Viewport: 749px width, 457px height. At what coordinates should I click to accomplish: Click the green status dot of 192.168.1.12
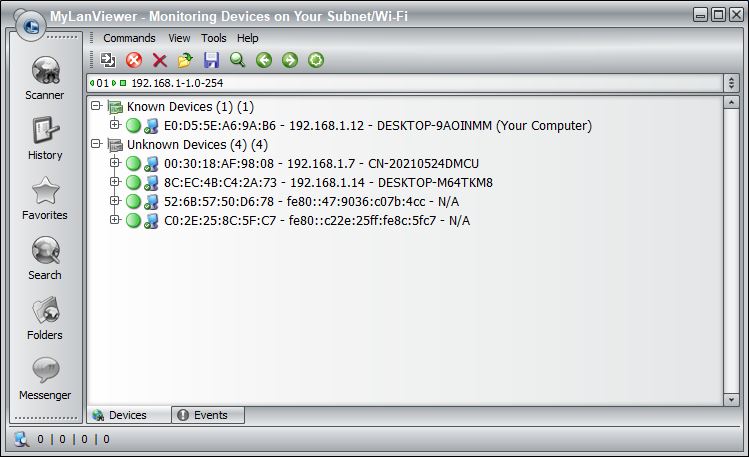pyautogui.click(x=133, y=126)
